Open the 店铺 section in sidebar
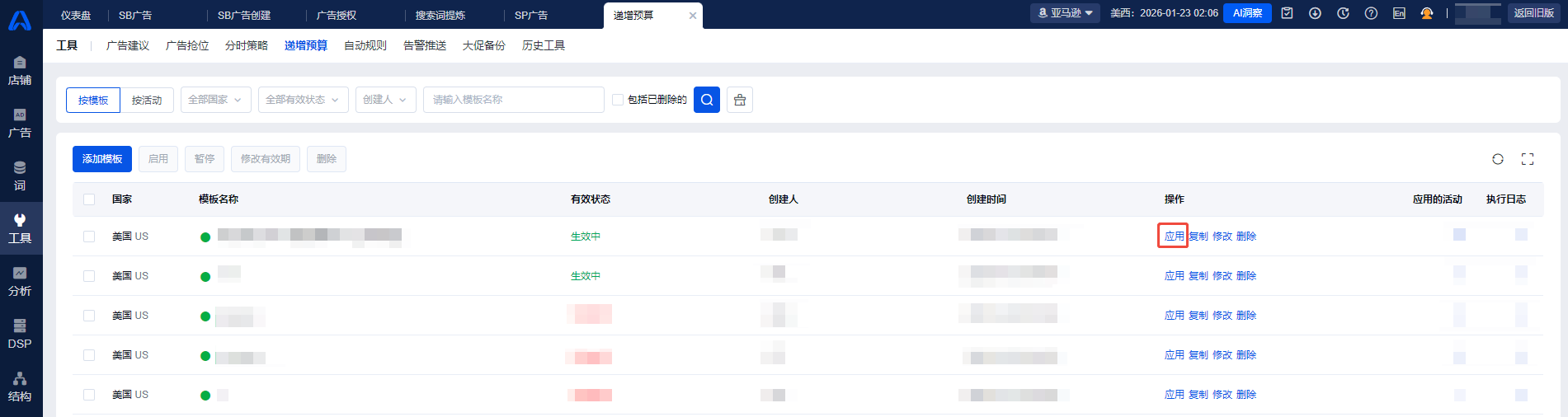Viewport: 1568px width, 417px height. tap(20, 71)
